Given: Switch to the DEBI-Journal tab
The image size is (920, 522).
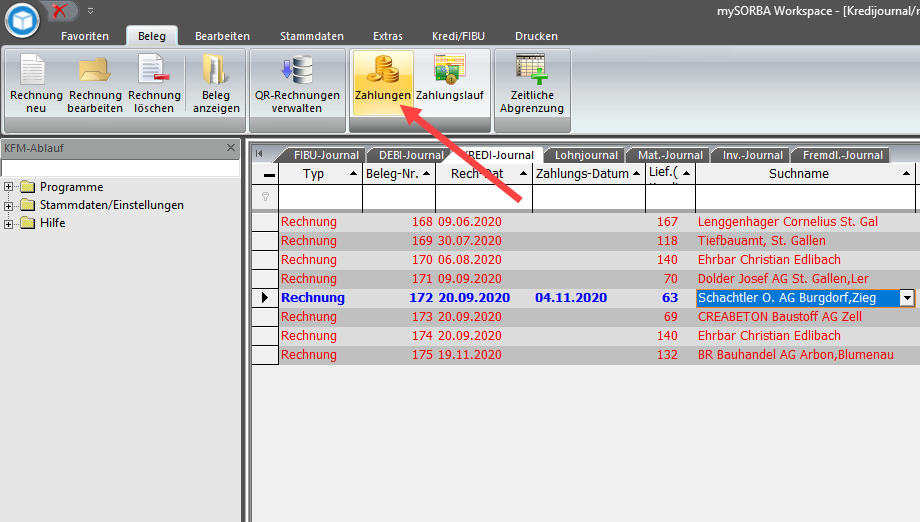Looking at the screenshot, I should tap(411, 155).
